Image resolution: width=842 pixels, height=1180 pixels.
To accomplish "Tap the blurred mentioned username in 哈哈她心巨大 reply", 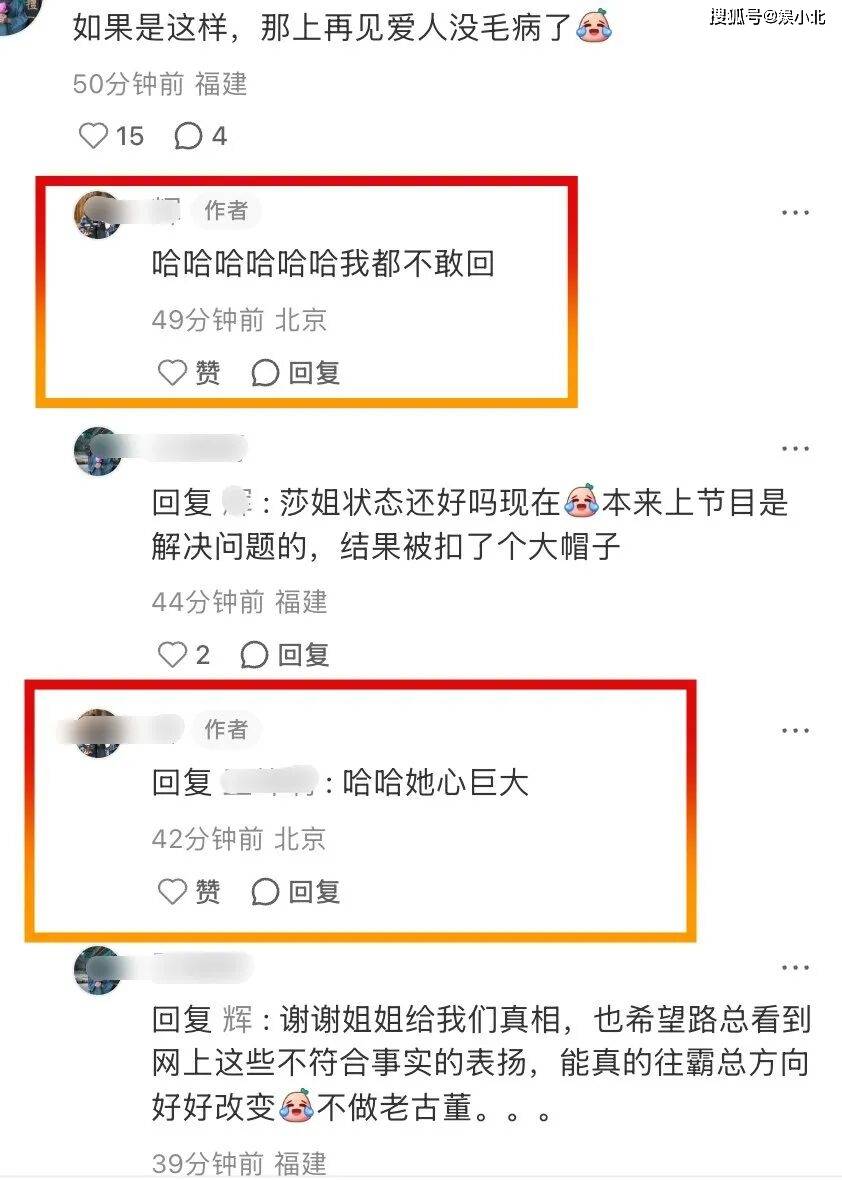I will click(x=269, y=783).
